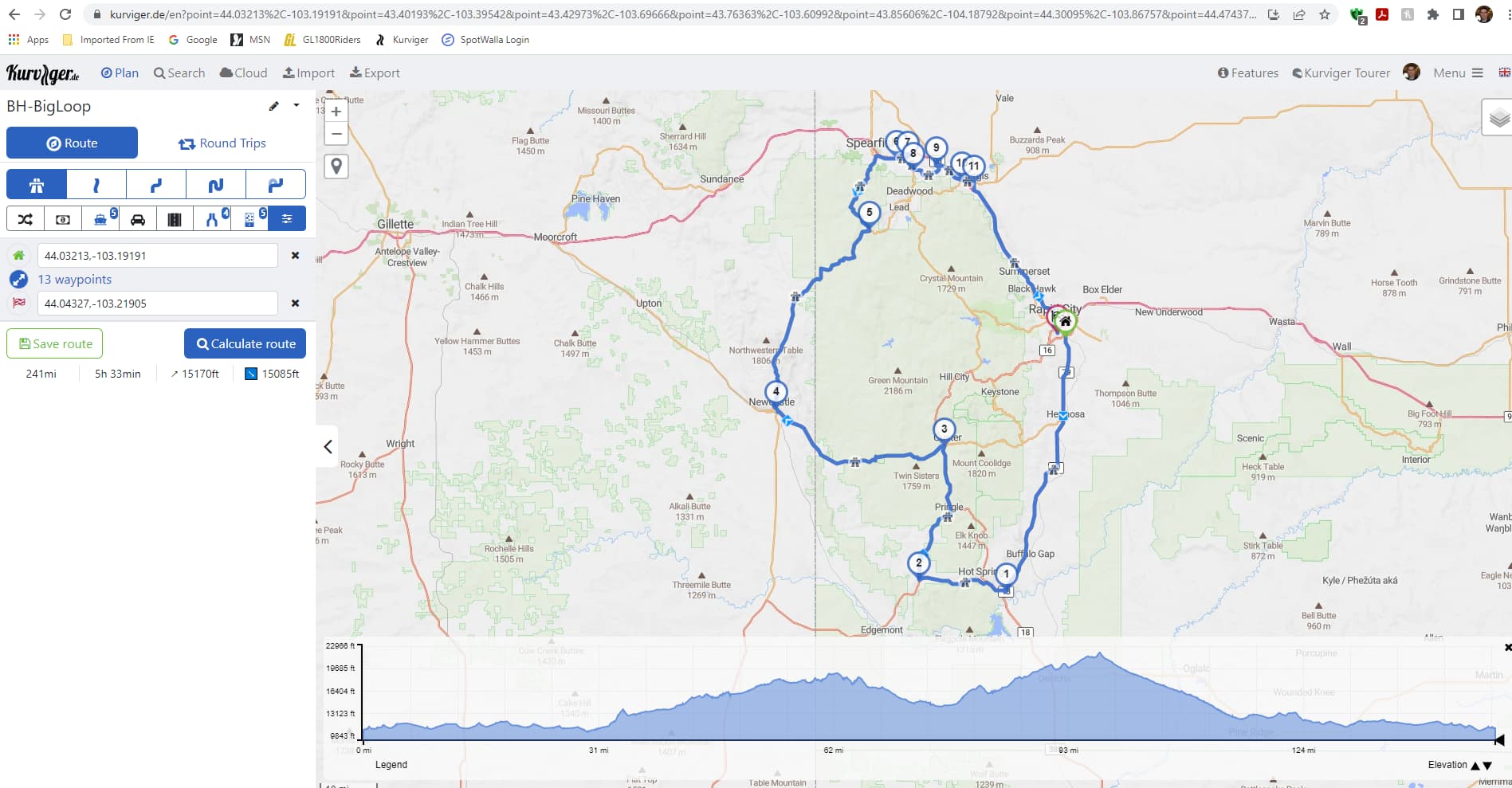Viewport: 1512px width, 788px height.
Task: Open the Export menu
Action: (375, 73)
